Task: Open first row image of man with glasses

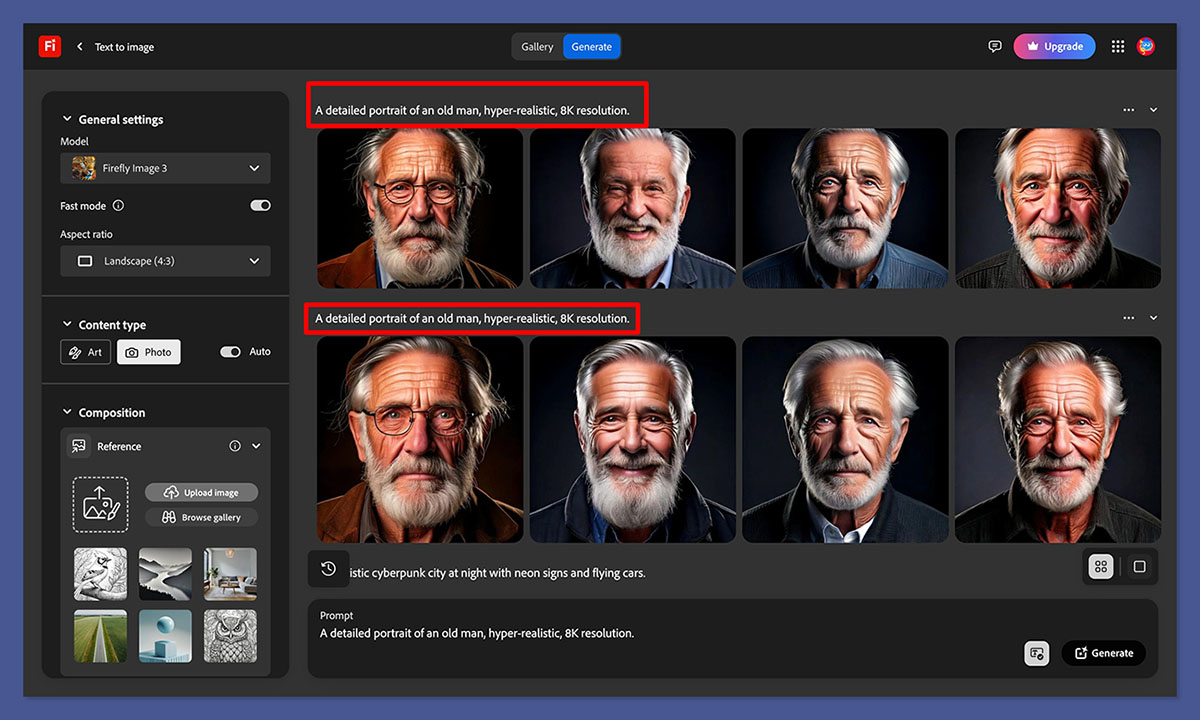Action: (x=420, y=208)
